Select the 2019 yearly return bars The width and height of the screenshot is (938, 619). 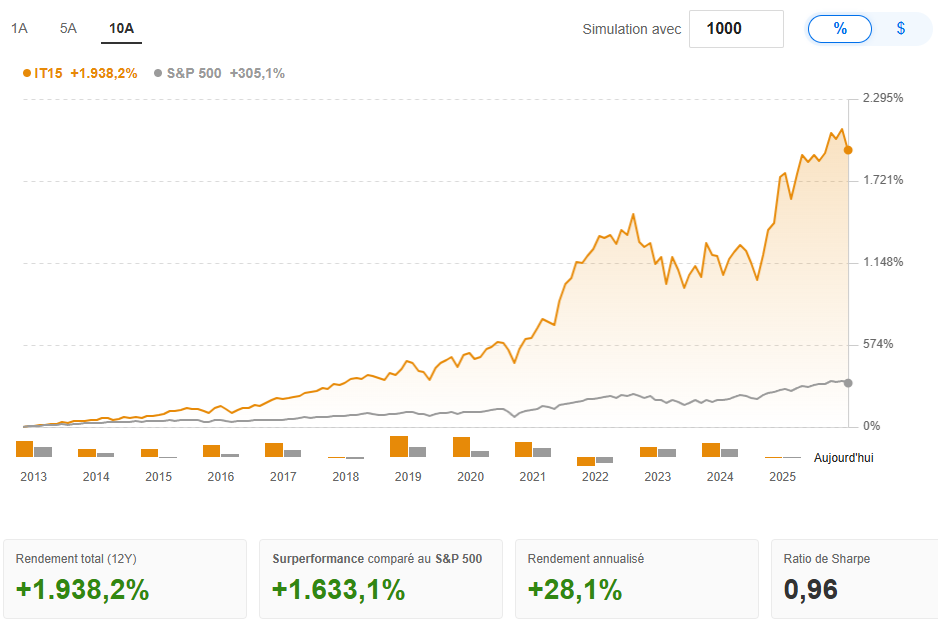coord(408,448)
